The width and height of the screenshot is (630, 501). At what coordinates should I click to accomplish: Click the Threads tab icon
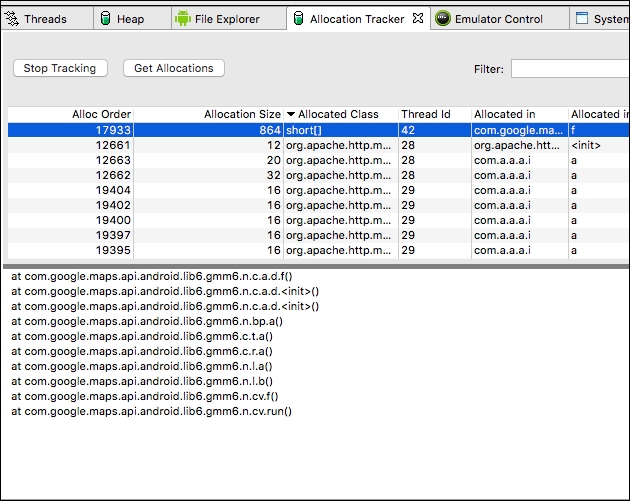point(12,19)
